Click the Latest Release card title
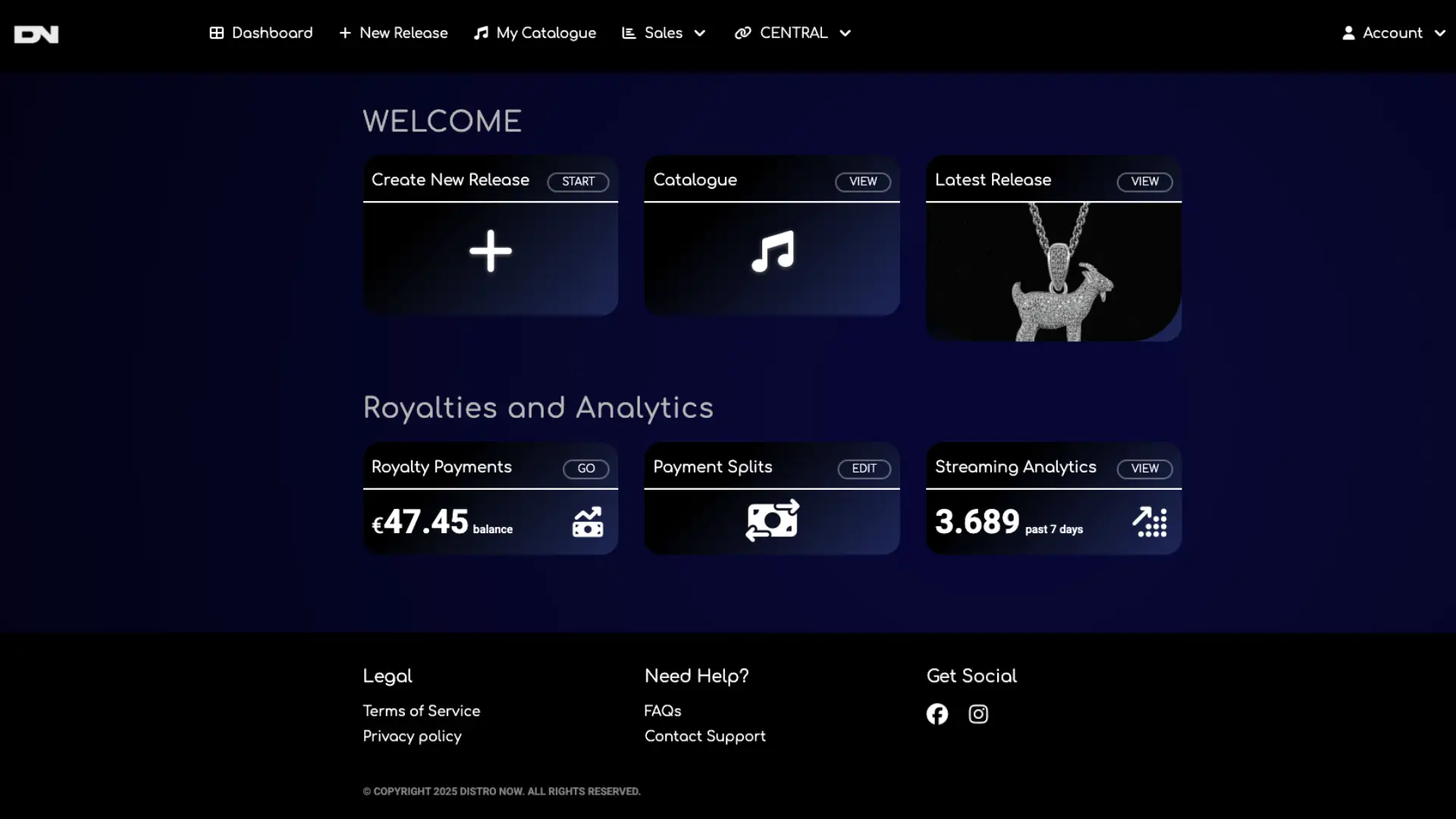The image size is (1456, 819). [993, 180]
